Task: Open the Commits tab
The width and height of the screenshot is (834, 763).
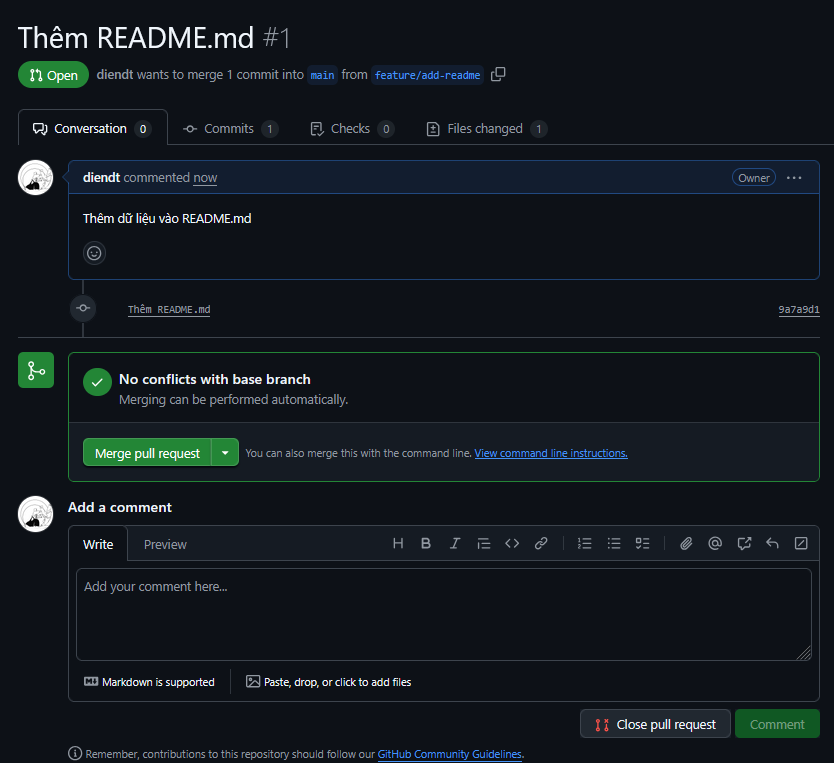Action: point(229,129)
